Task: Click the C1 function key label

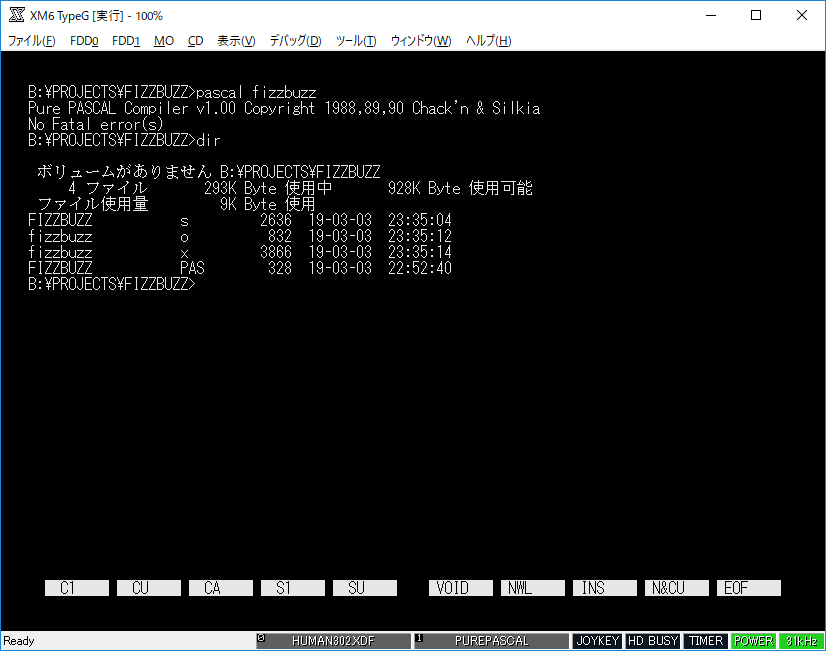Action: (x=77, y=588)
